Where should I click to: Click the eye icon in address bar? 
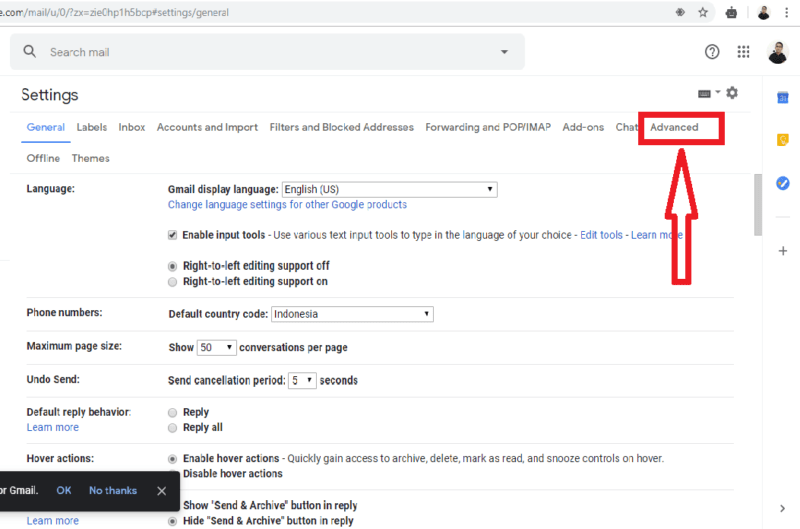[680, 12]
